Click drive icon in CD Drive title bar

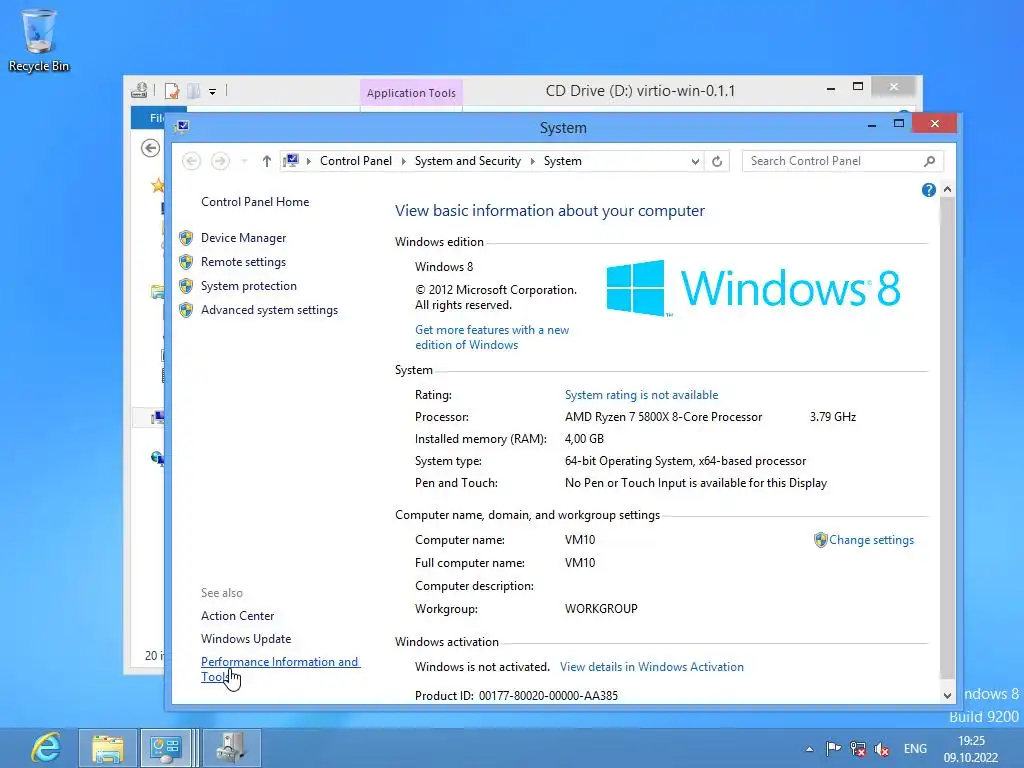(139, 91)
